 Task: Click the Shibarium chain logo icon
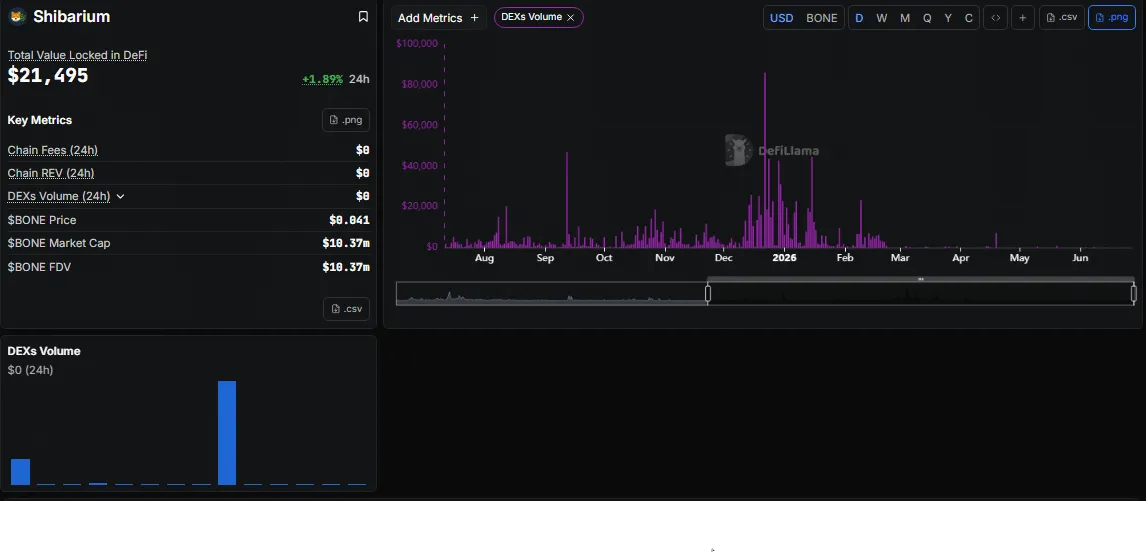click(17, 16)
